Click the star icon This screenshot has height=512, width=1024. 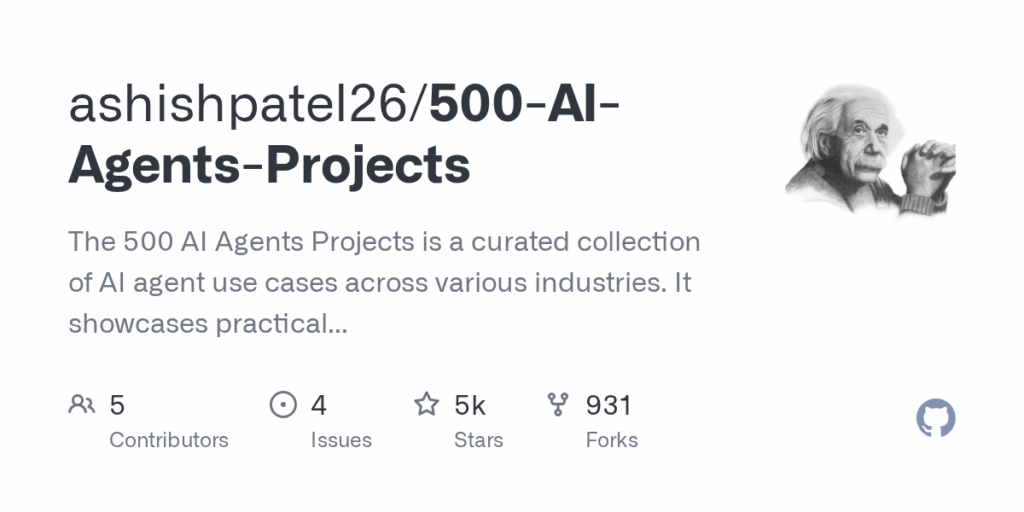[426, 404]
